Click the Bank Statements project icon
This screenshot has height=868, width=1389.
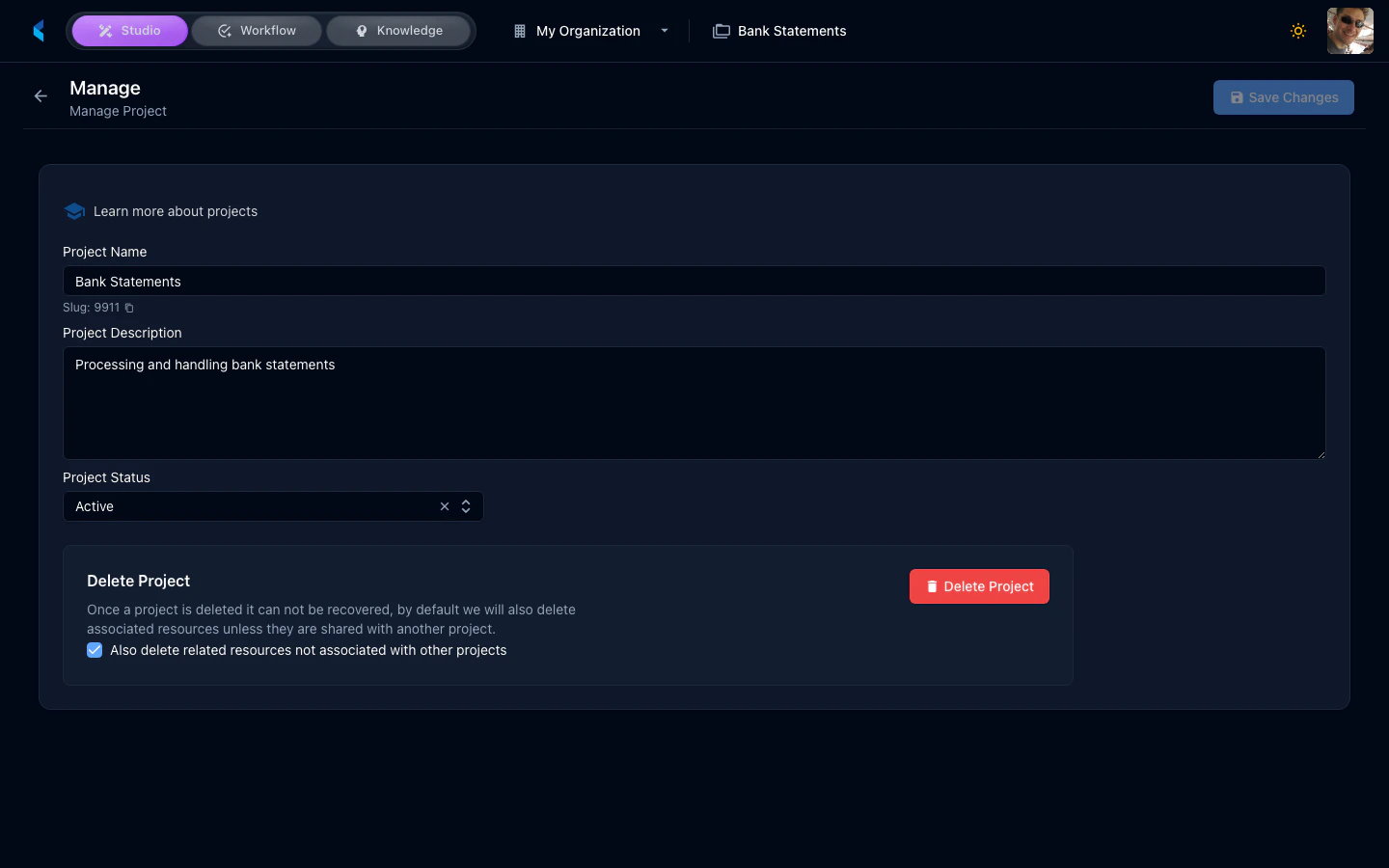coord(721,30)
